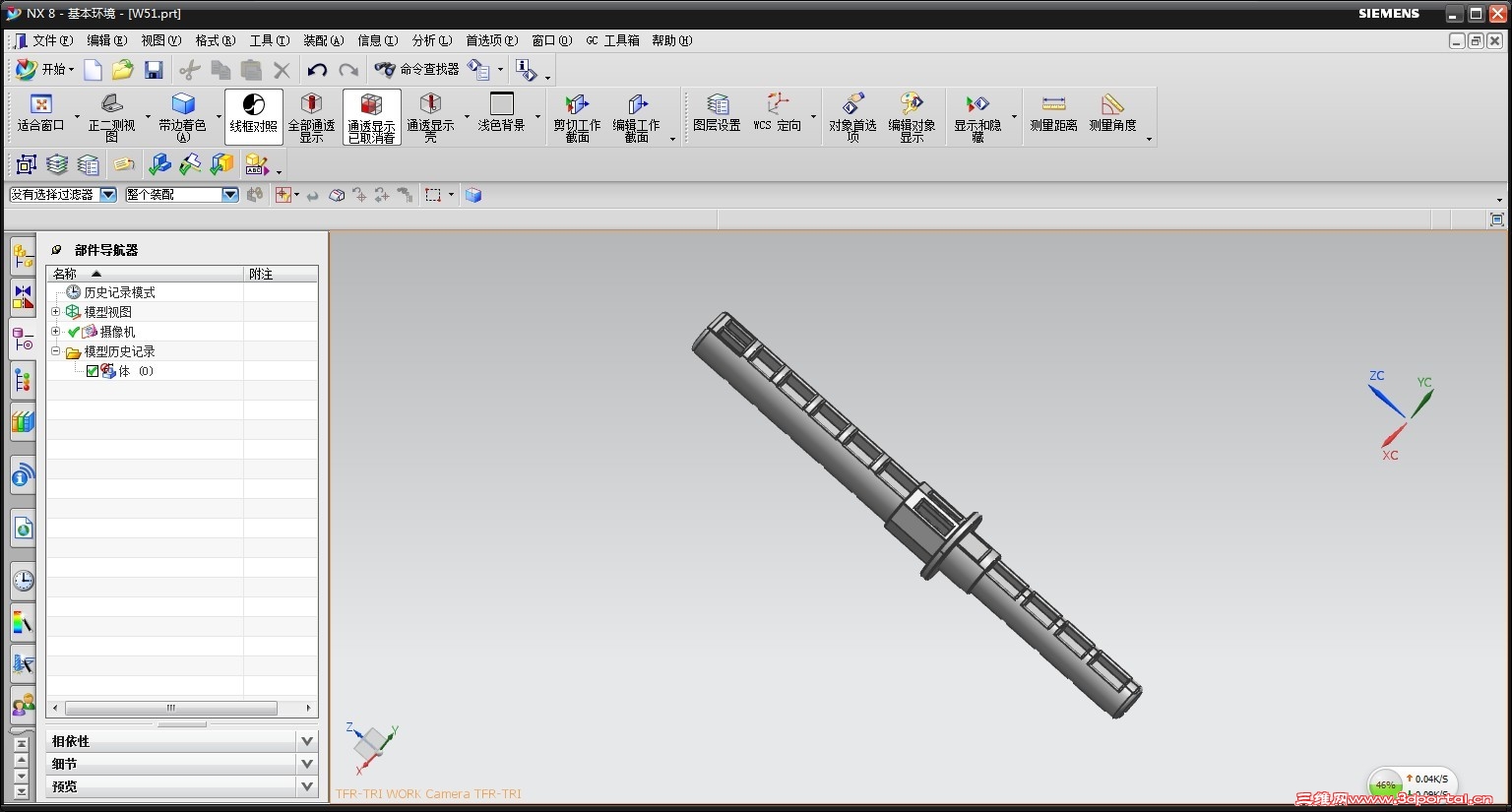Open 对象首选项 object preferences

click(852, 116)
